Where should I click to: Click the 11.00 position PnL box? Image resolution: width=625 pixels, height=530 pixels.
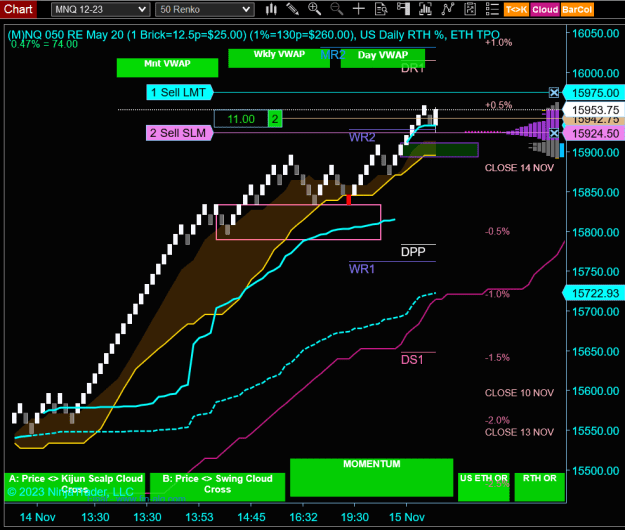coord(241,119)
